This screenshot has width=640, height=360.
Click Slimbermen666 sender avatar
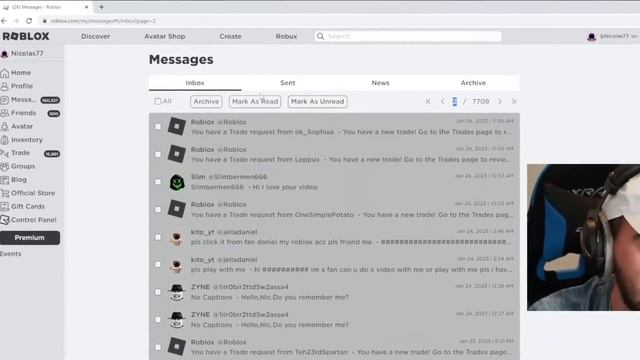[x=177, y=182]
